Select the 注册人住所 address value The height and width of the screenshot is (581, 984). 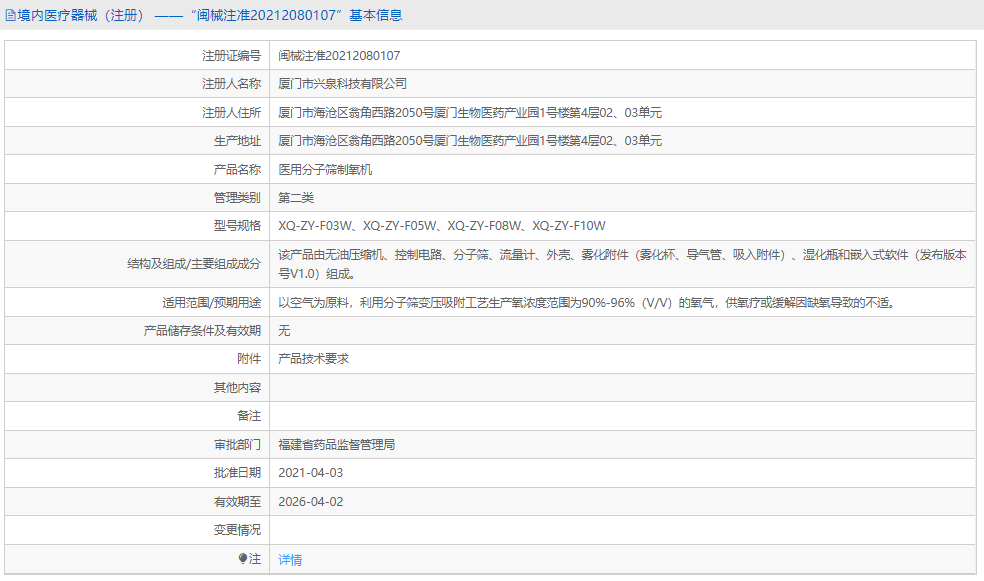(470, 113)
